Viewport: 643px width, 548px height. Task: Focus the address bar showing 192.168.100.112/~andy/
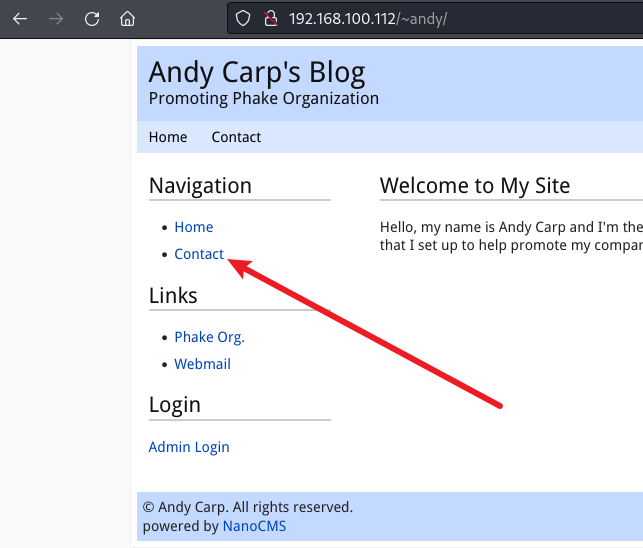pyautogui.click(x=400, y=19)
